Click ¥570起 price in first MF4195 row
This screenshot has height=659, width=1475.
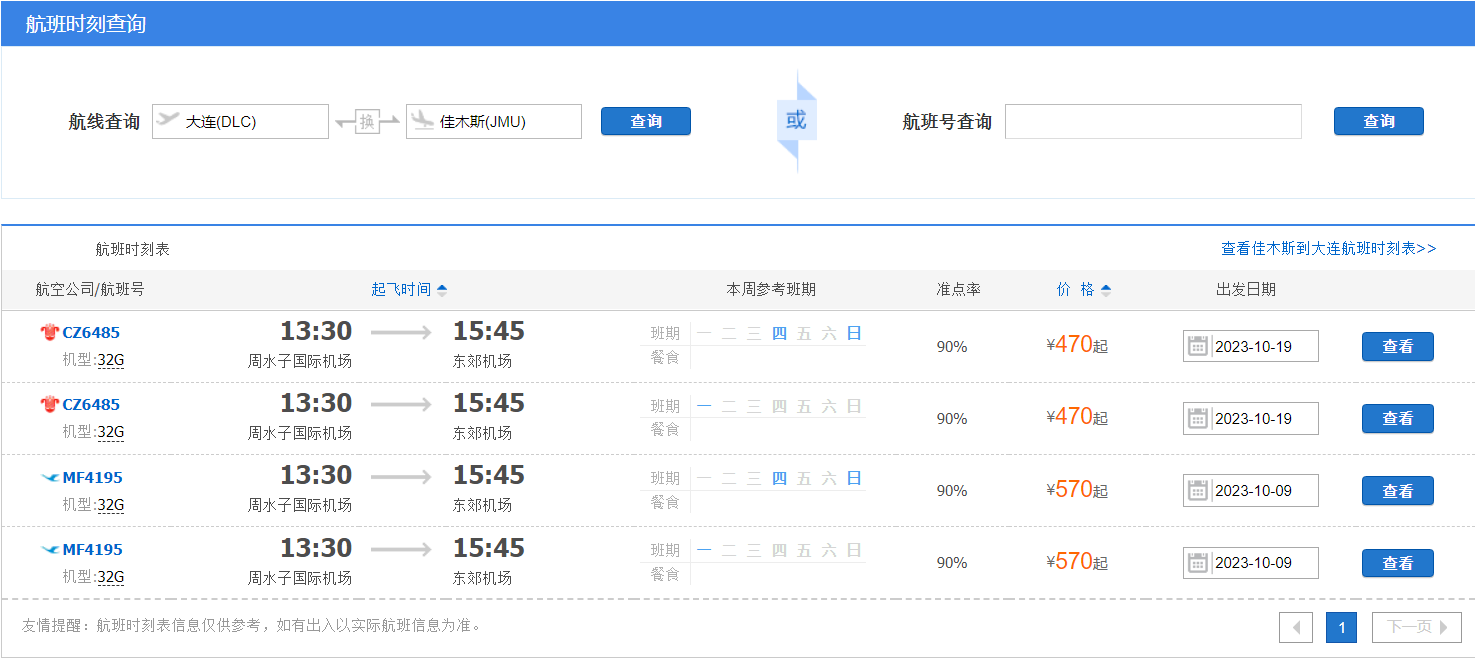[x=1077, y=489]
